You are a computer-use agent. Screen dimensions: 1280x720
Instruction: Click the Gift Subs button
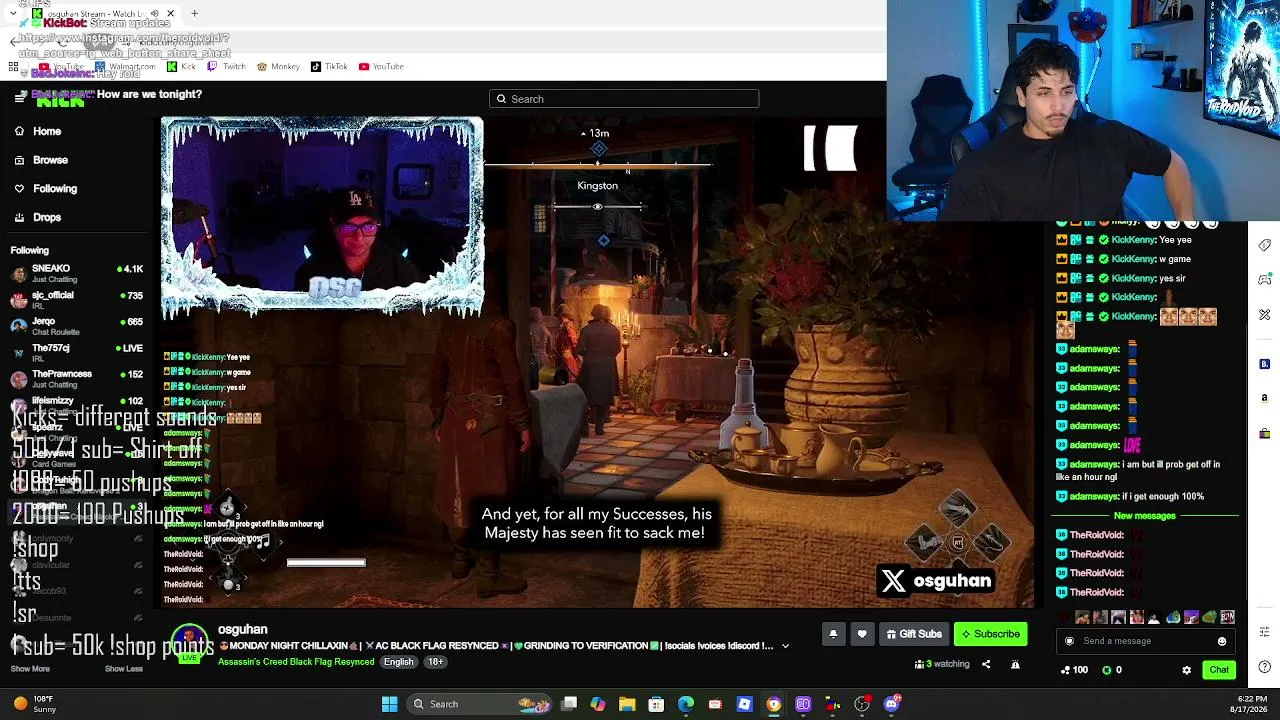click(x=914, y=634)
